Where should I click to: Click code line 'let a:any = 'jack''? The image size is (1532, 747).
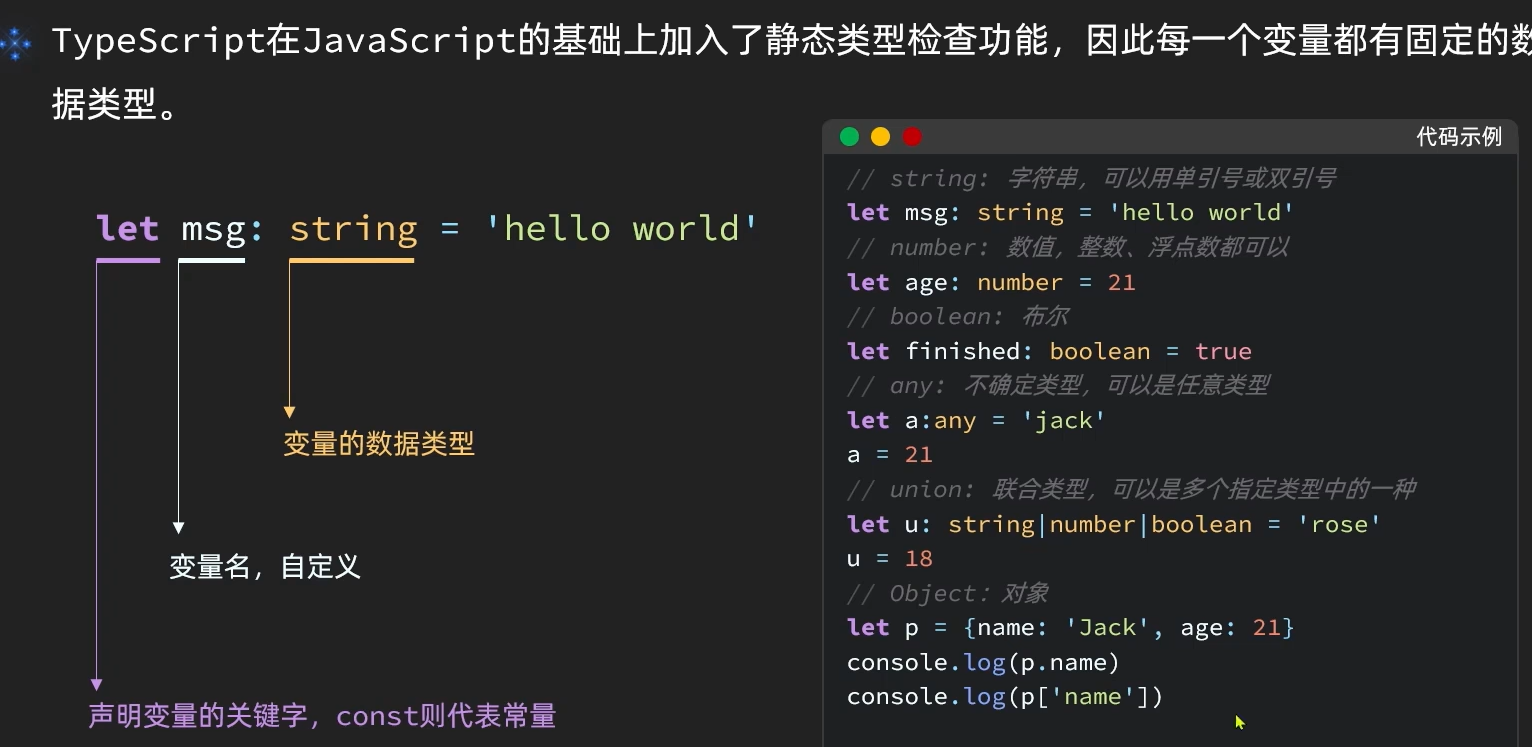click(976, 420)
